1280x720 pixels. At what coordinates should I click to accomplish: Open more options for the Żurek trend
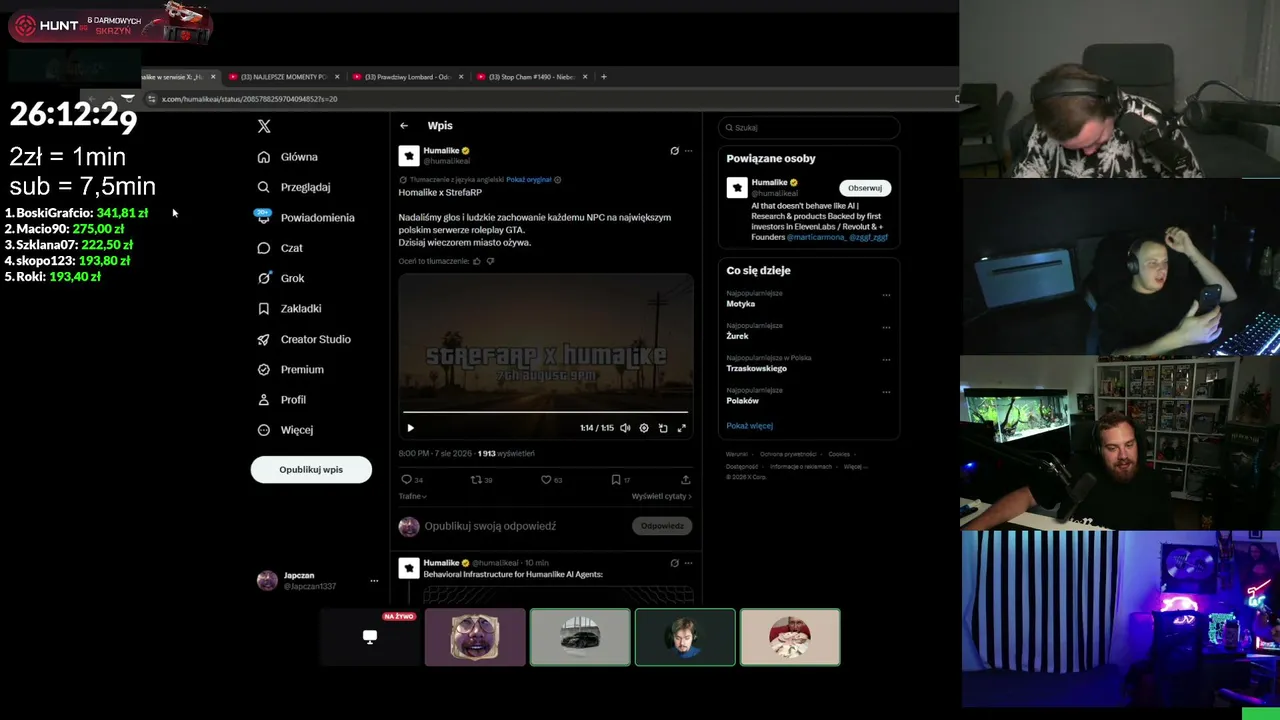[886, 328]
